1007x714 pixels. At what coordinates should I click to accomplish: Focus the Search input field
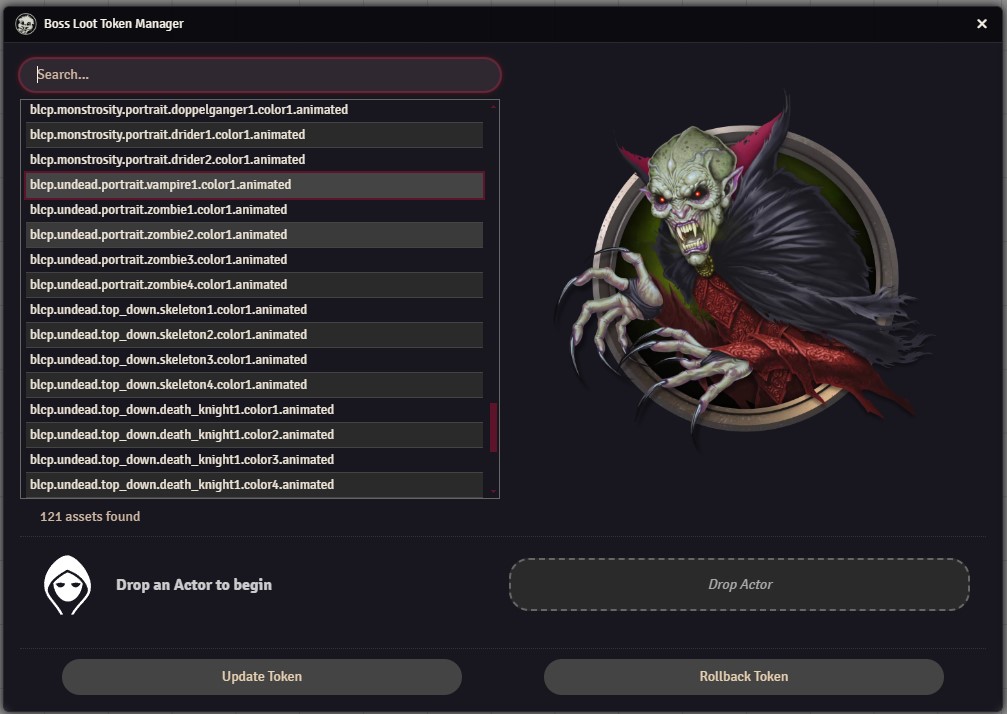pyautogui.click(x=259, y=74)
